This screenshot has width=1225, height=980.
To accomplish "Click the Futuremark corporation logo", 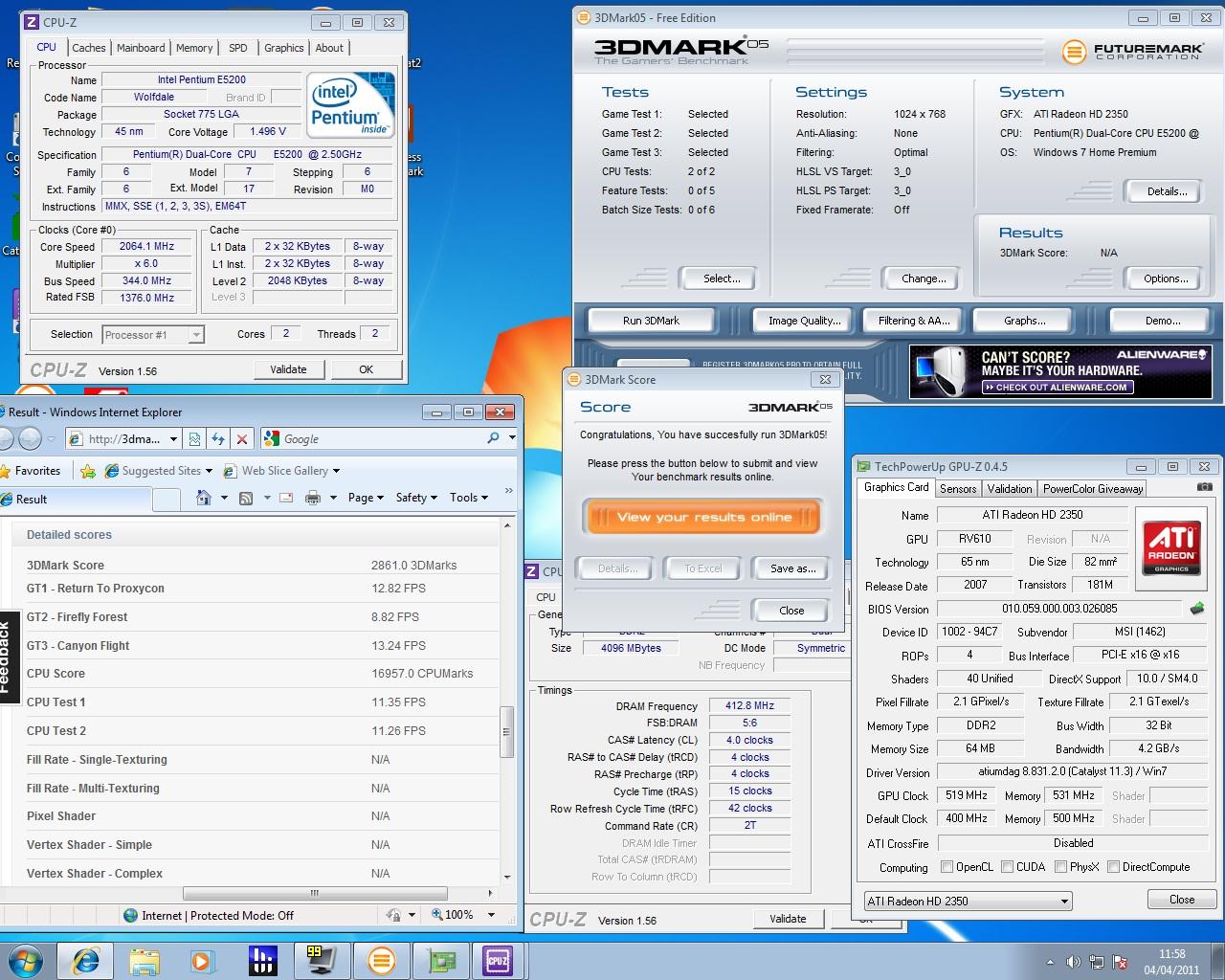I will point(1132,51).
